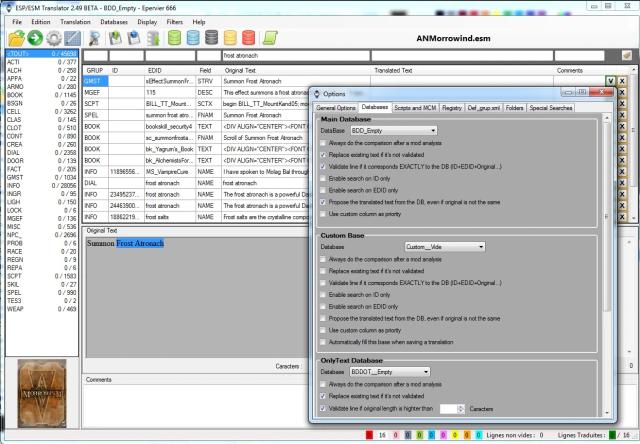Open the Folders tab
The width and height of the screenshot is (640, 444).
(x=514, y=108)
